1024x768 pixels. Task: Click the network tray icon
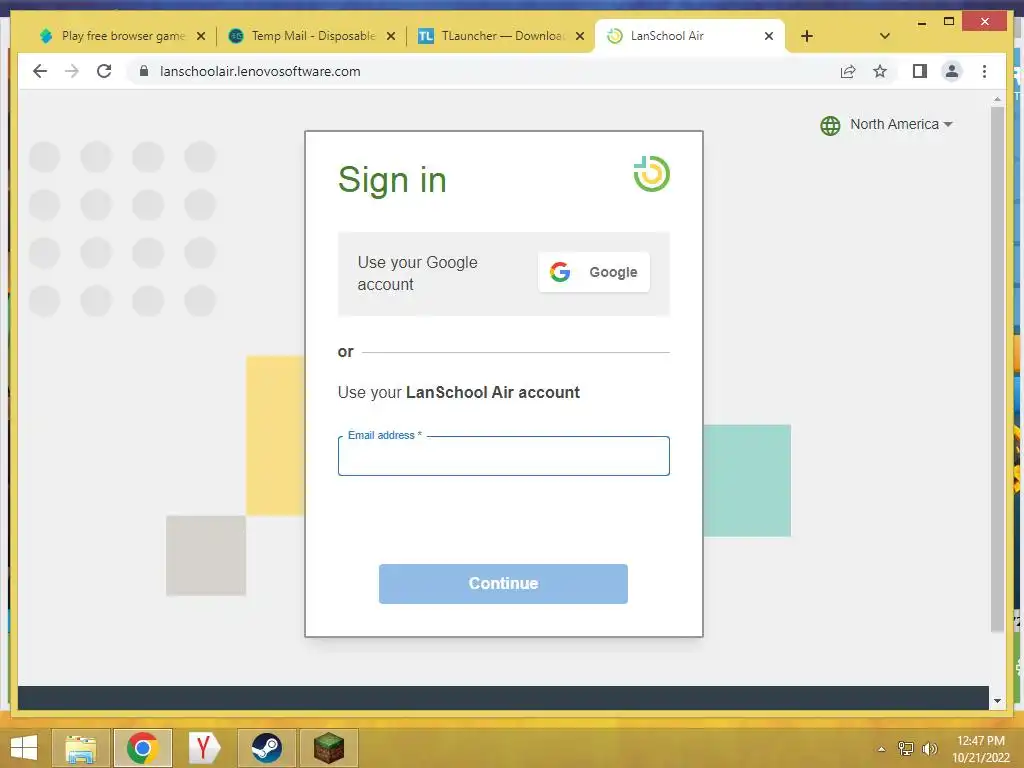point(906,748)
